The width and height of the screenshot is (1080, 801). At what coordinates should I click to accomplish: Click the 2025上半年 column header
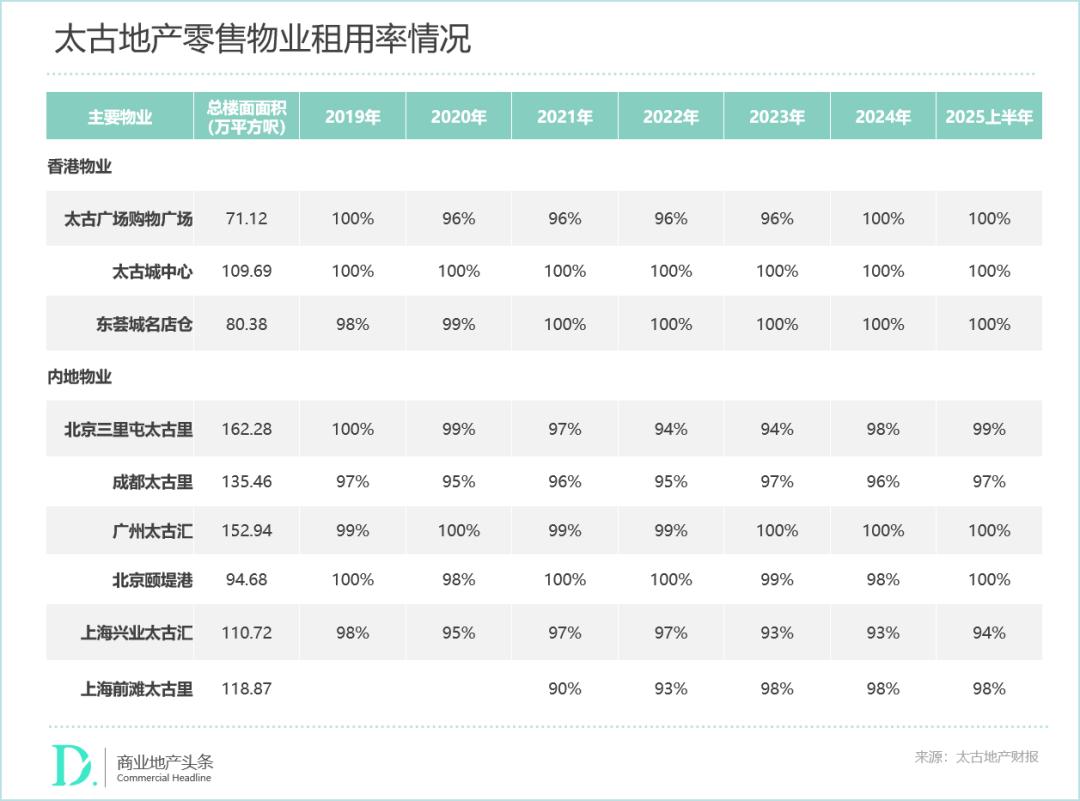(x=989, y=116)
